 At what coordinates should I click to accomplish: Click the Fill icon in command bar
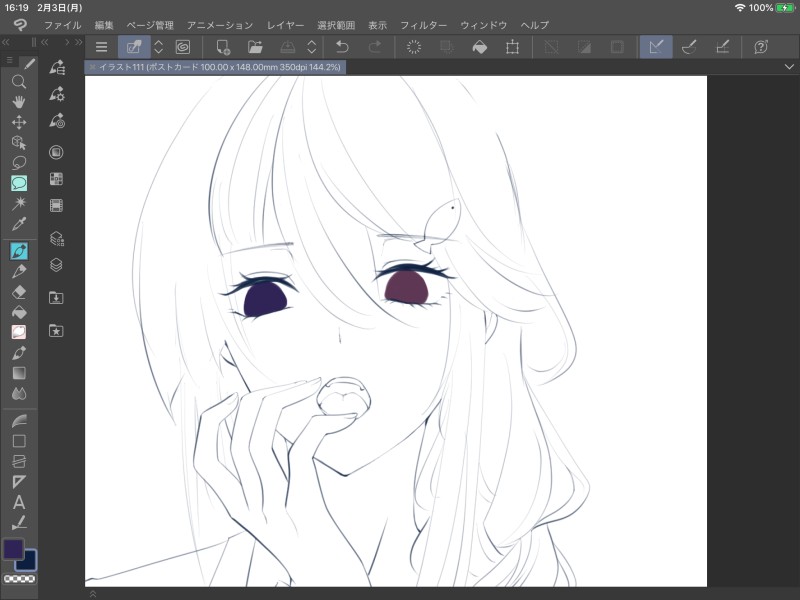pos(480,47)
